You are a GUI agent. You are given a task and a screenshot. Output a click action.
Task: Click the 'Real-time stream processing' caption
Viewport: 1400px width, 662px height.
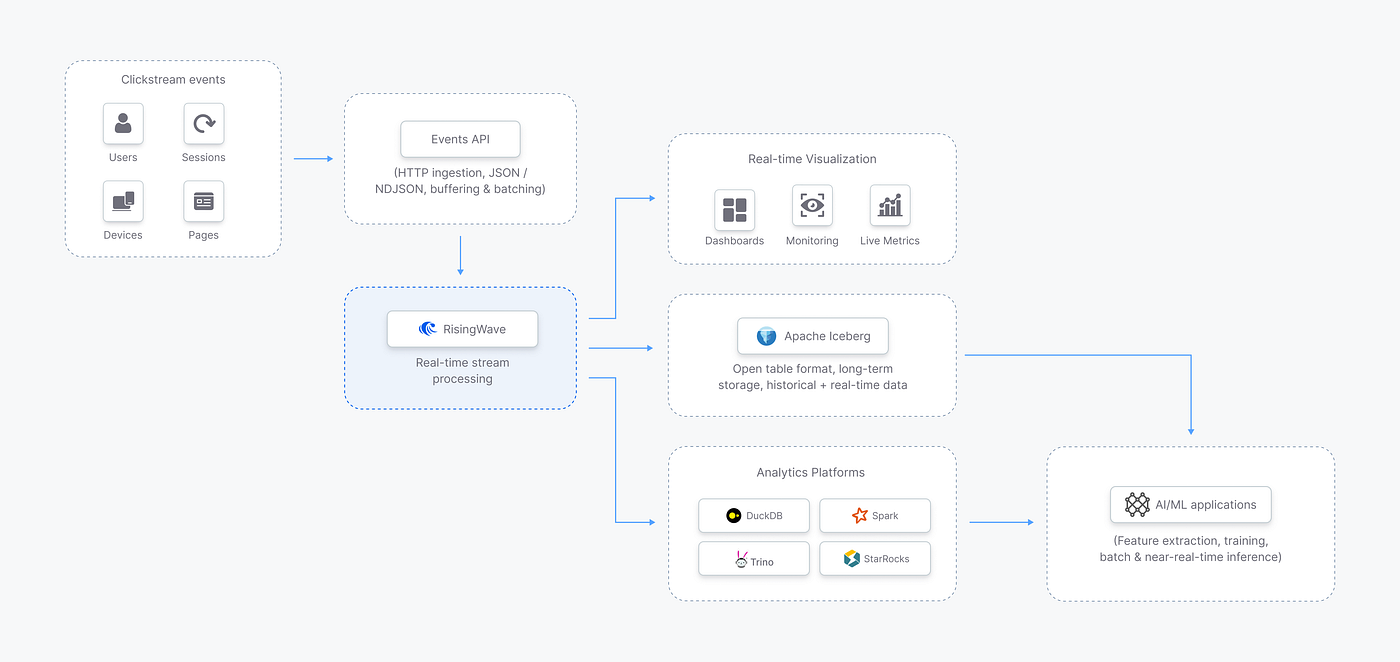tap(462, 371)
